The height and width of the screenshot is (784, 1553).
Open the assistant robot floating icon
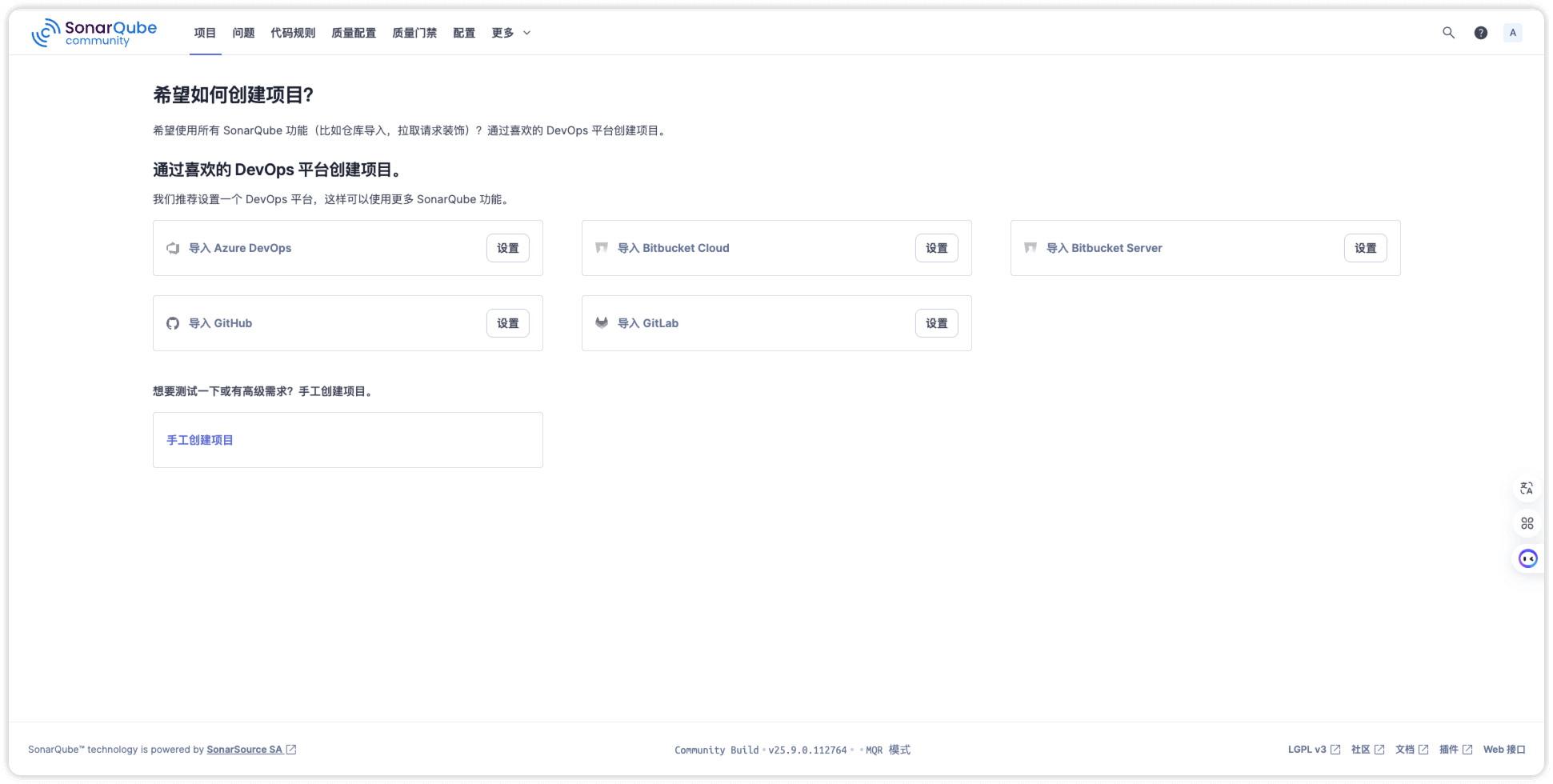pos(1527,558)
